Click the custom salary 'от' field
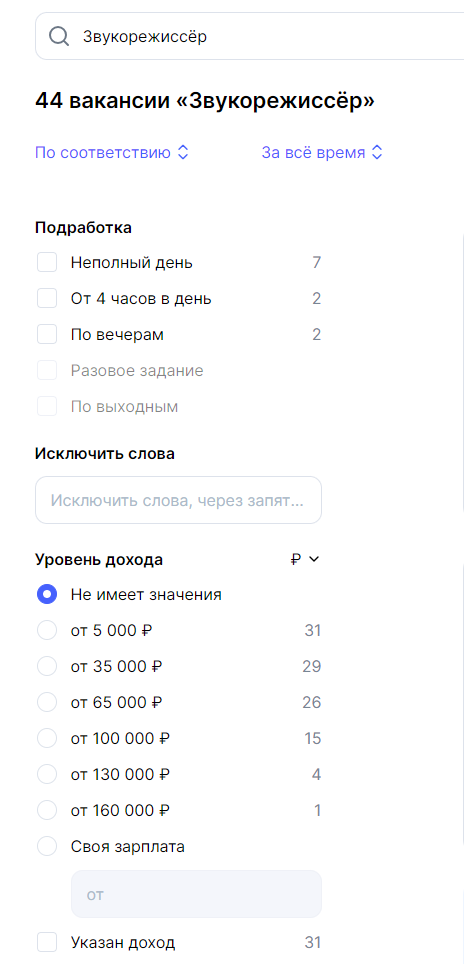 197,894
